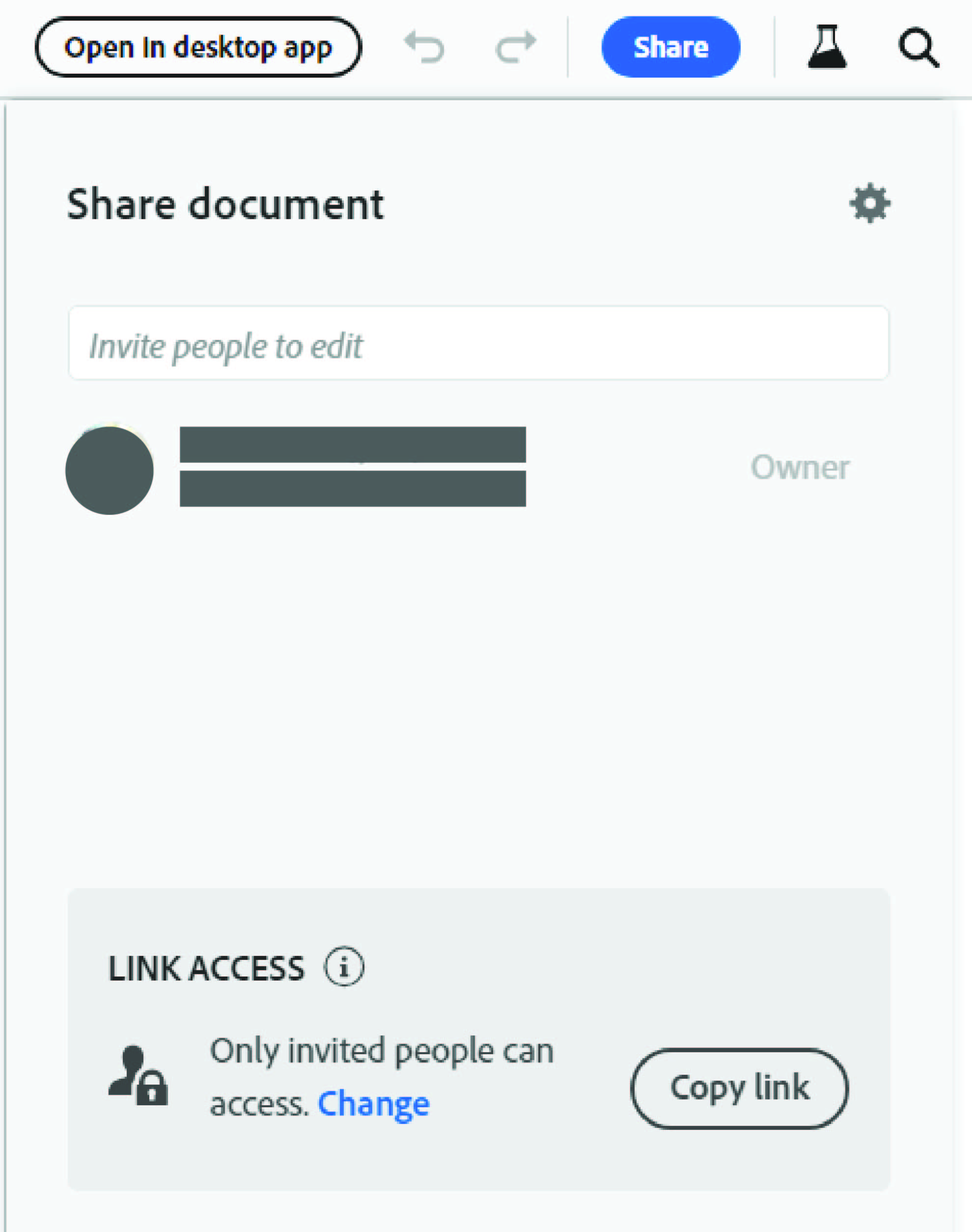Show info about LINK ACCESS
972x1232 pixels.
[x=344, y=967]
